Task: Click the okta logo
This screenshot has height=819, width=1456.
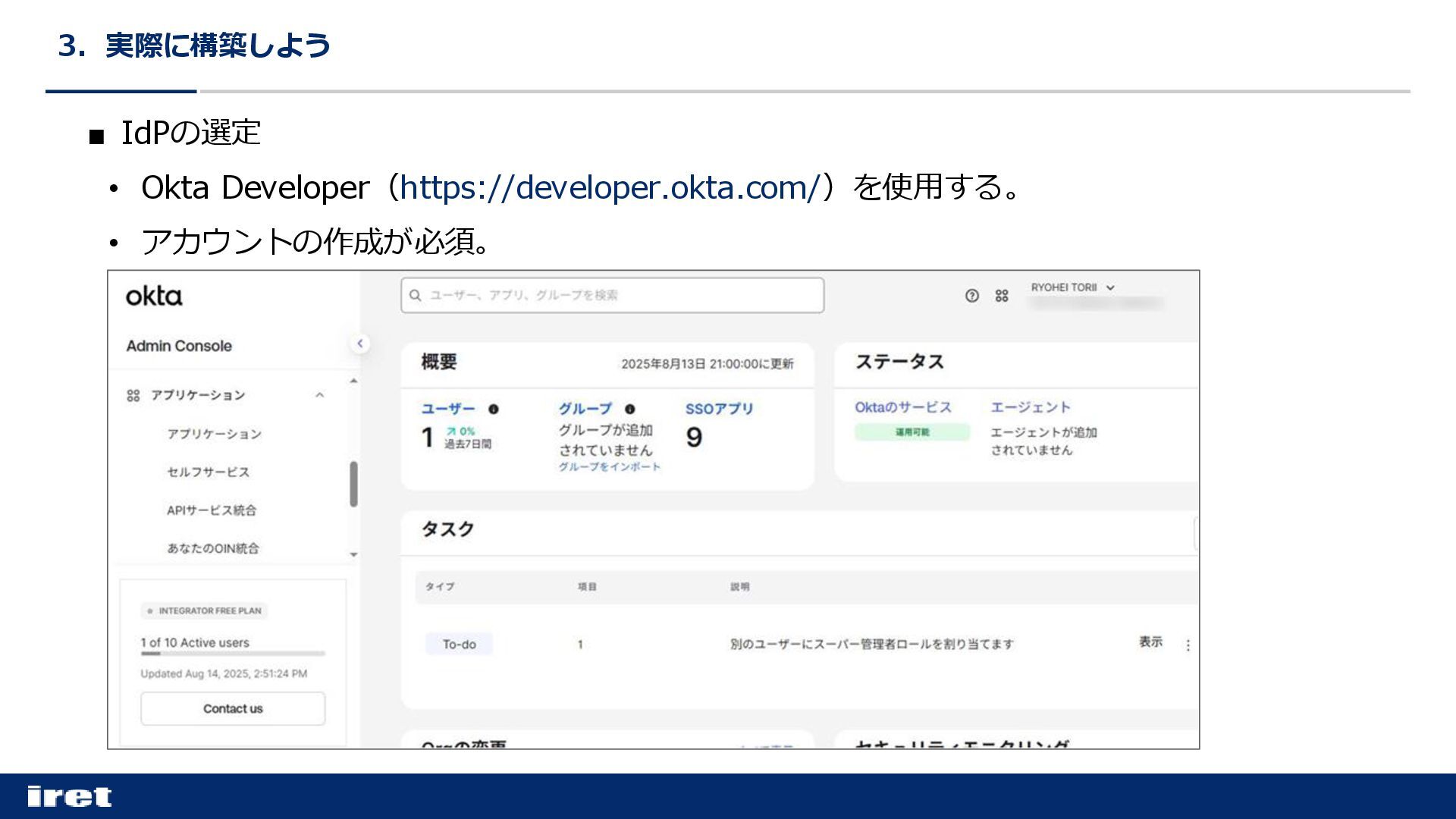Action: click(154, 296)
